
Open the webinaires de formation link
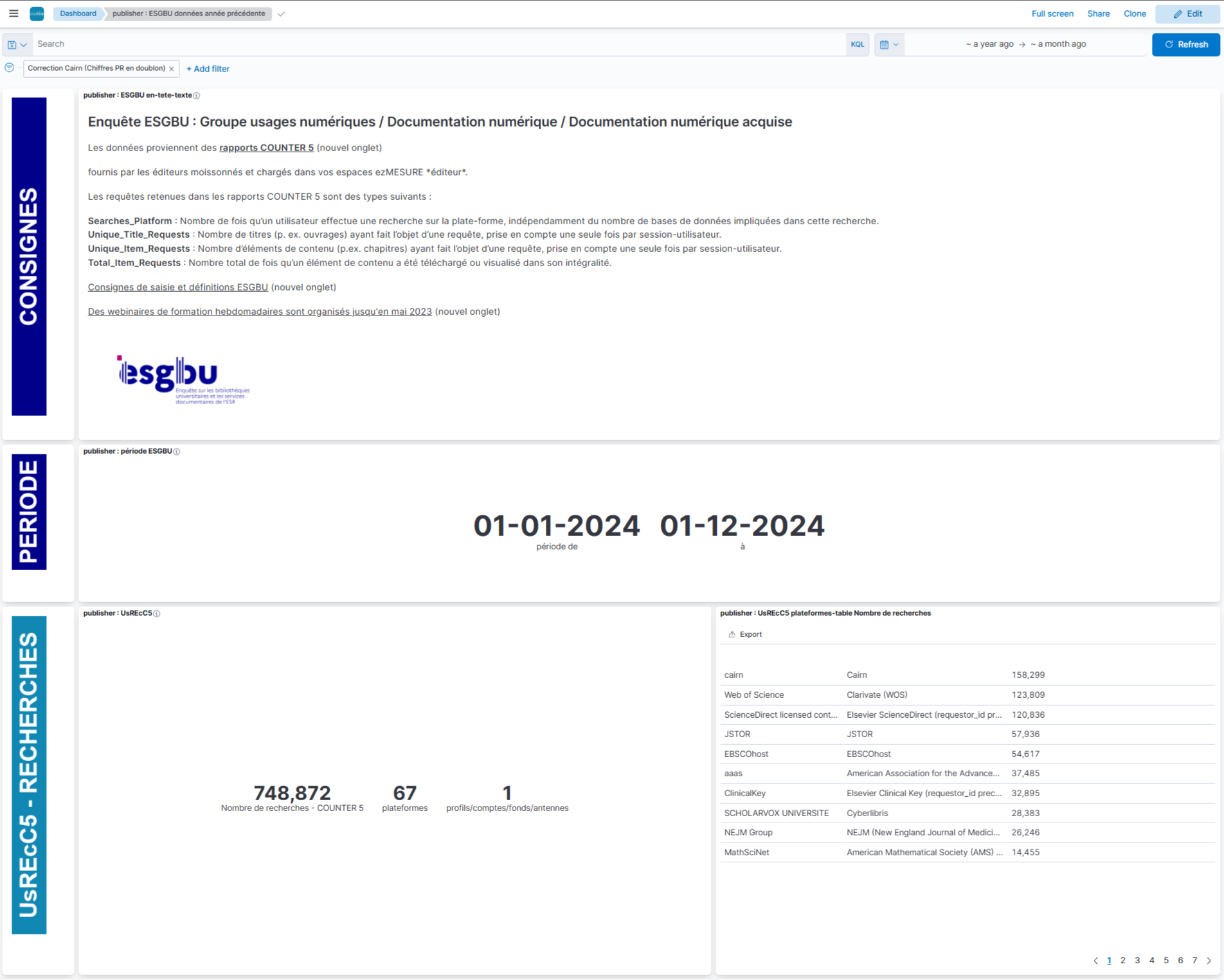(x=260, y=312)
